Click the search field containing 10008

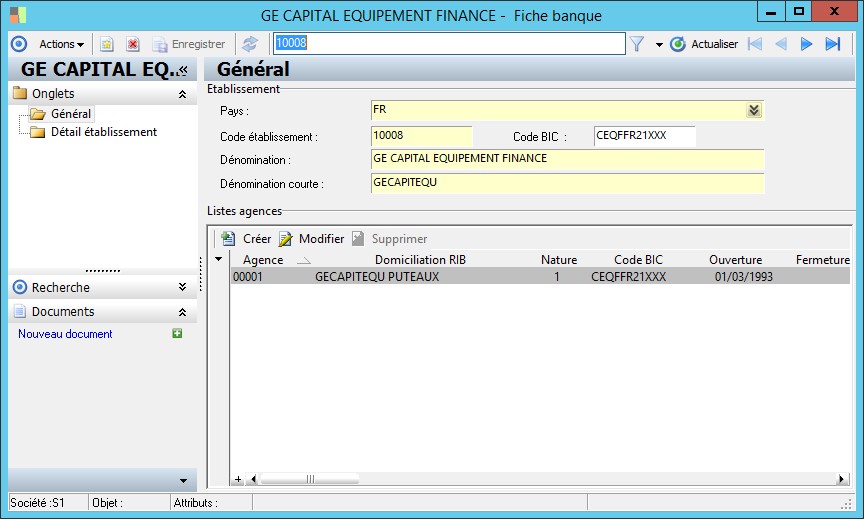[449, 44]
